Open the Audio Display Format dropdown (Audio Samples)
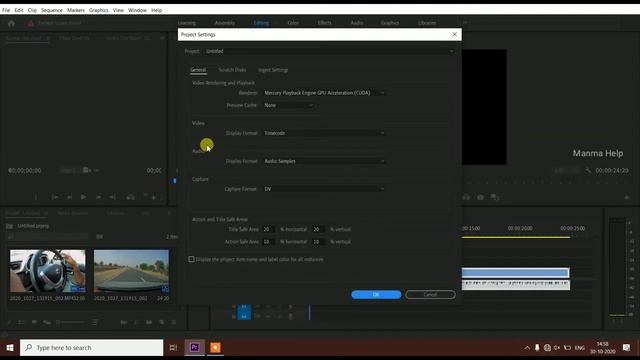640x360 pixels. coord(324,161)
